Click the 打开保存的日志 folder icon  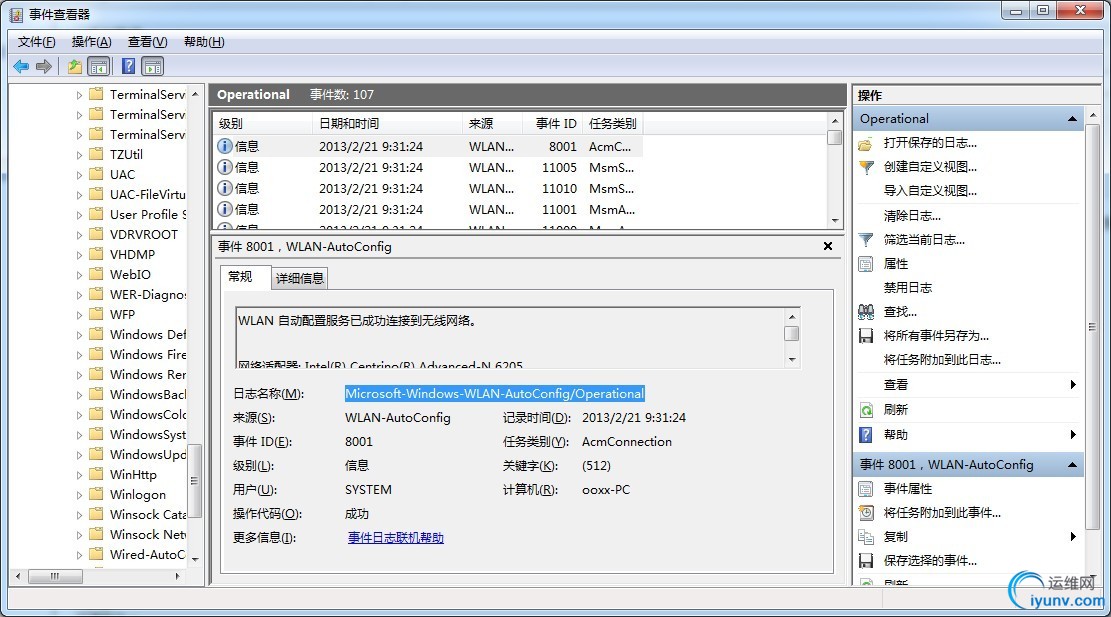click(x=866, y=144)
